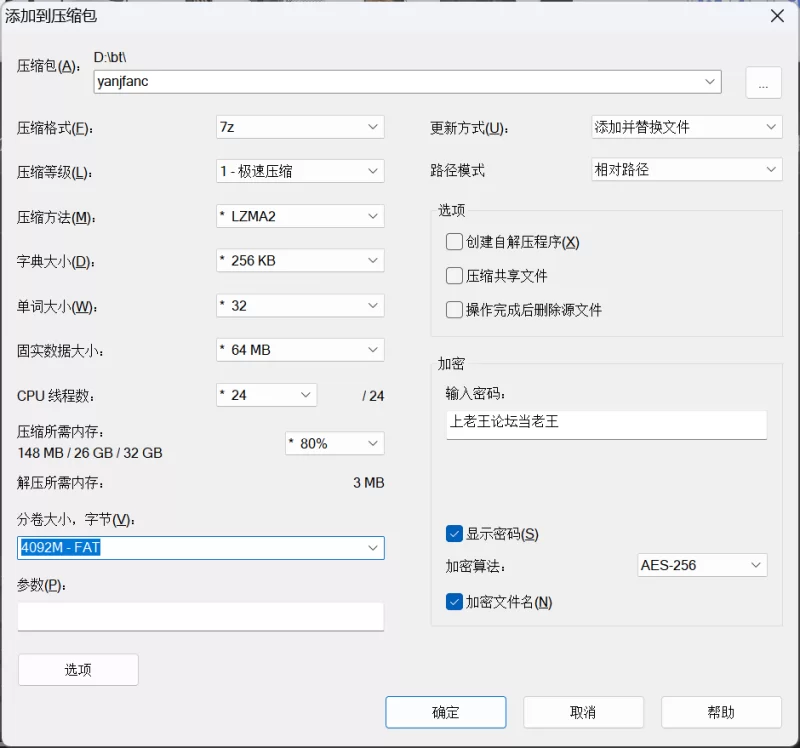Open the 压缩方法 LZMA2 dropdown

coord(300,216)
